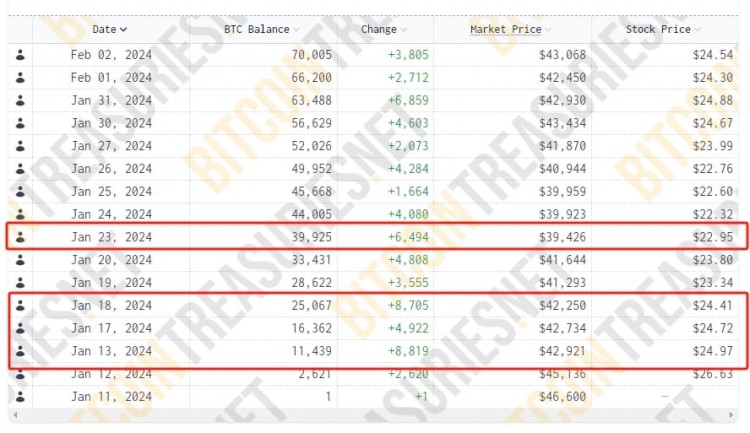Click person icon beside Jan 13, 2024
The height and width of the screenshot is (433, 750).
pos(20,351)
